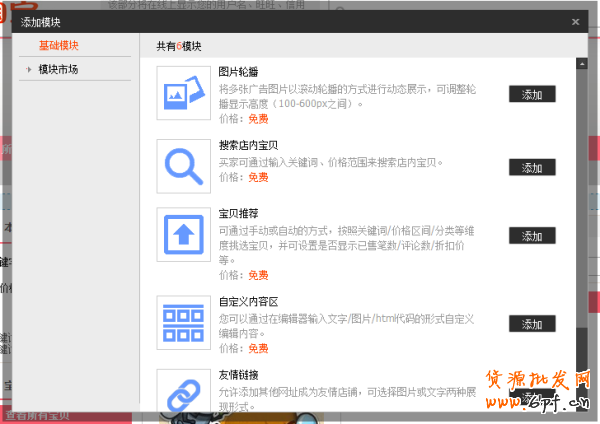600x424 pixels.
Task: Select the 友情链接 module title
Action: (x=239, y=373)
